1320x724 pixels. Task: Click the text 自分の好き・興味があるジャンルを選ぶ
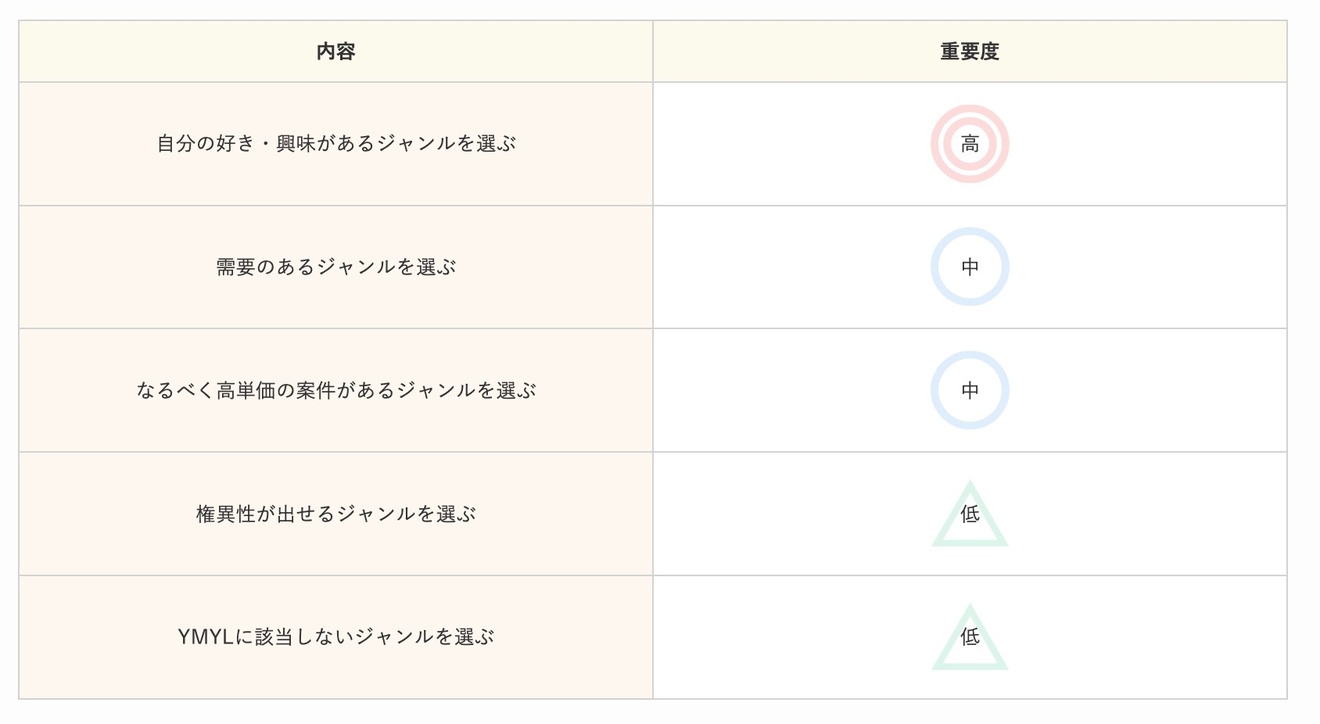(336, 144)
